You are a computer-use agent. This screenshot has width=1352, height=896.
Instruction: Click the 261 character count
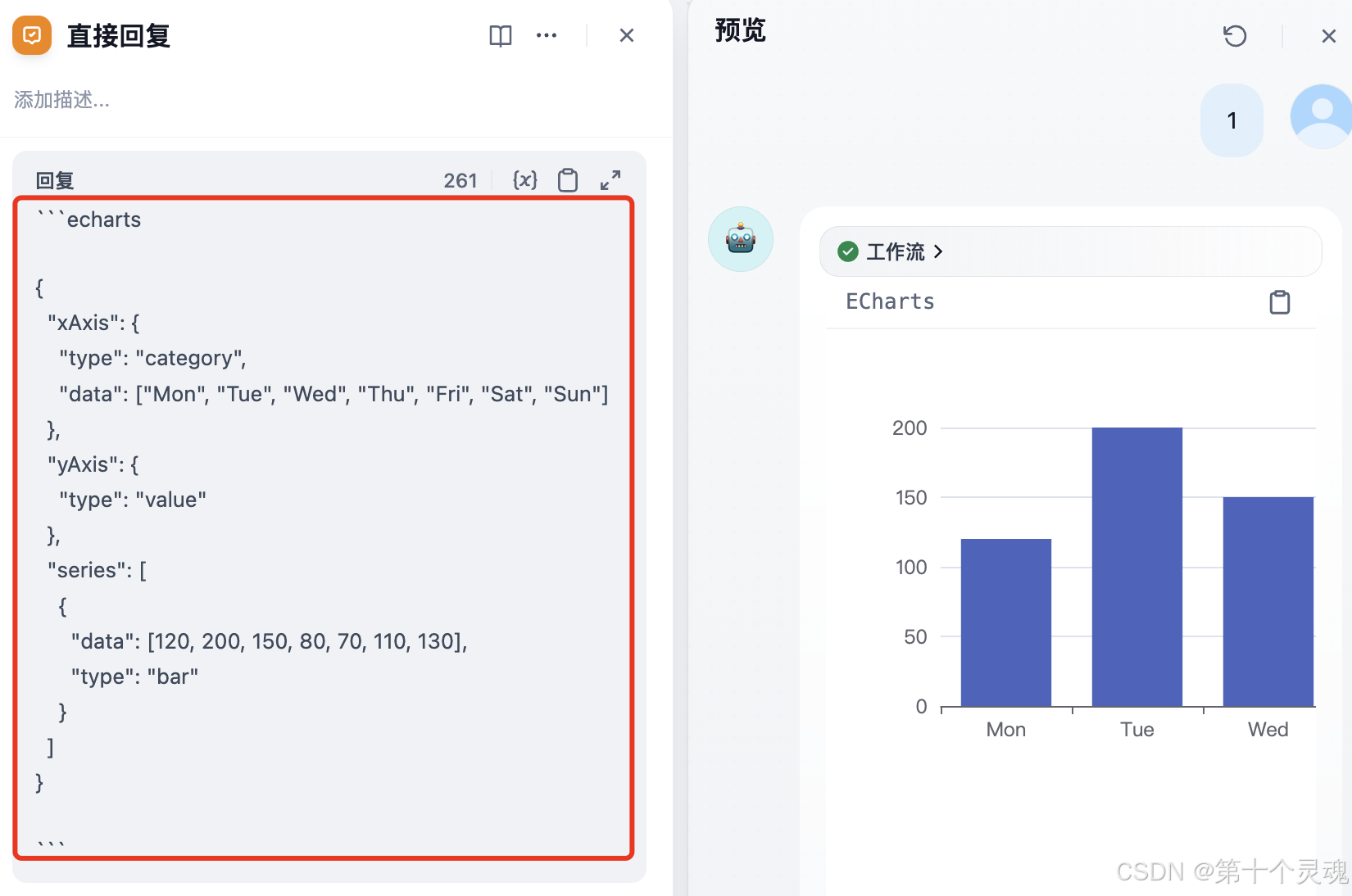(460, 180)
